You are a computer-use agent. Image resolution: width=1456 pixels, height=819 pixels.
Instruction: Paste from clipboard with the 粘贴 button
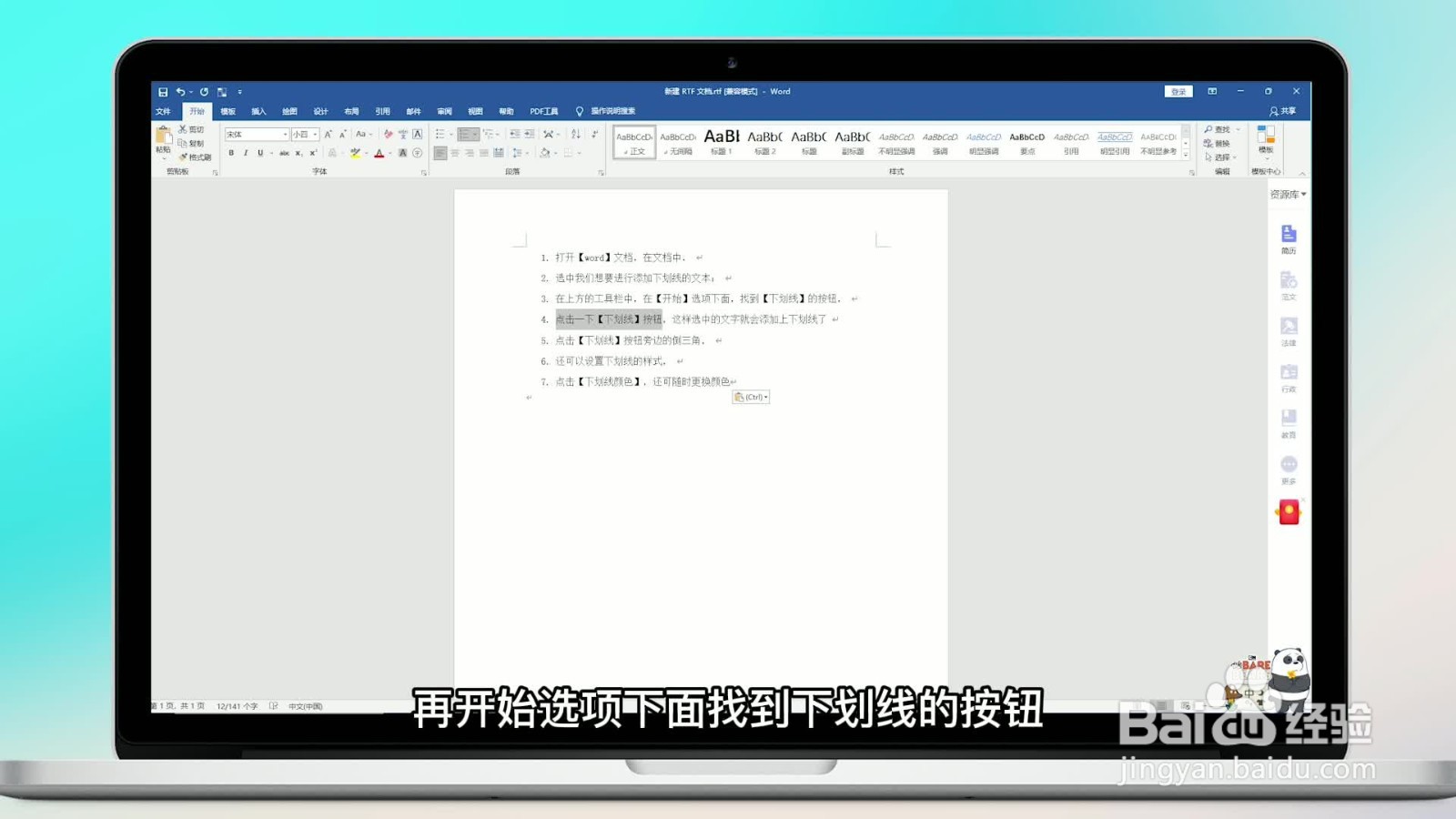pos(164,140)
